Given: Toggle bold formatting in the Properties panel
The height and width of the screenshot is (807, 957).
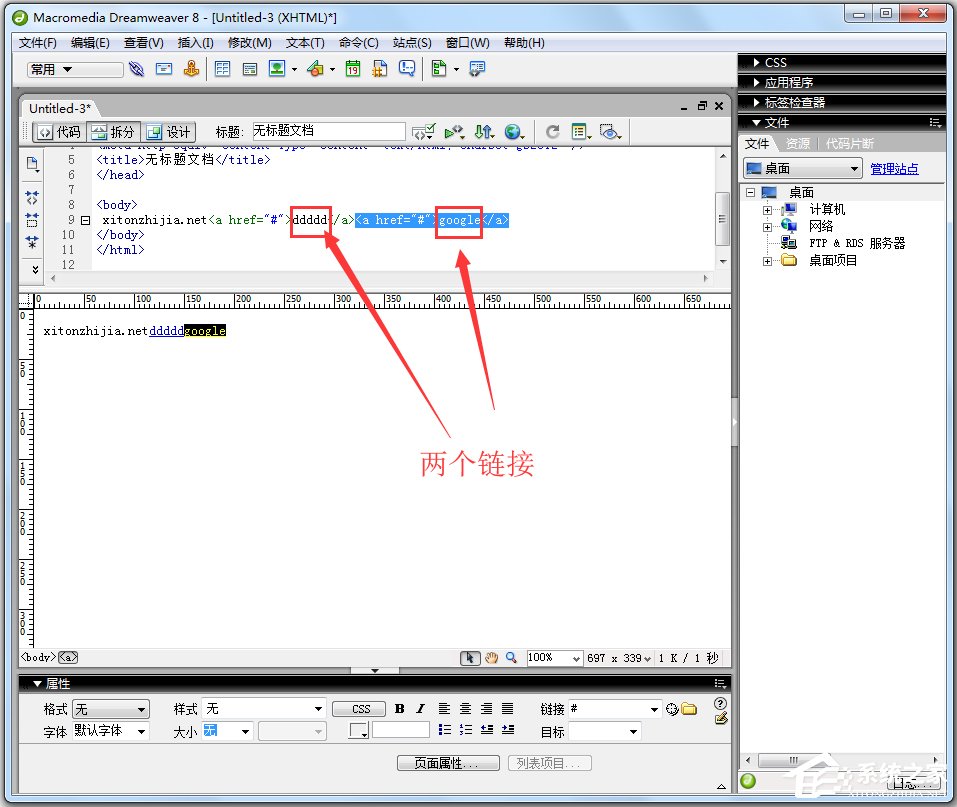Looking at the screenshot, I should point(399,709).
